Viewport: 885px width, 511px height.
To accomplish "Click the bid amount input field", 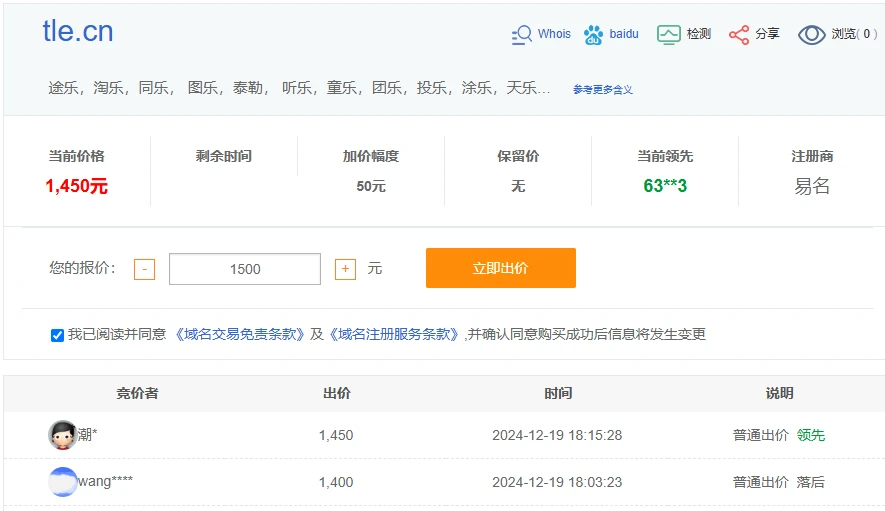I will point(245,269).
